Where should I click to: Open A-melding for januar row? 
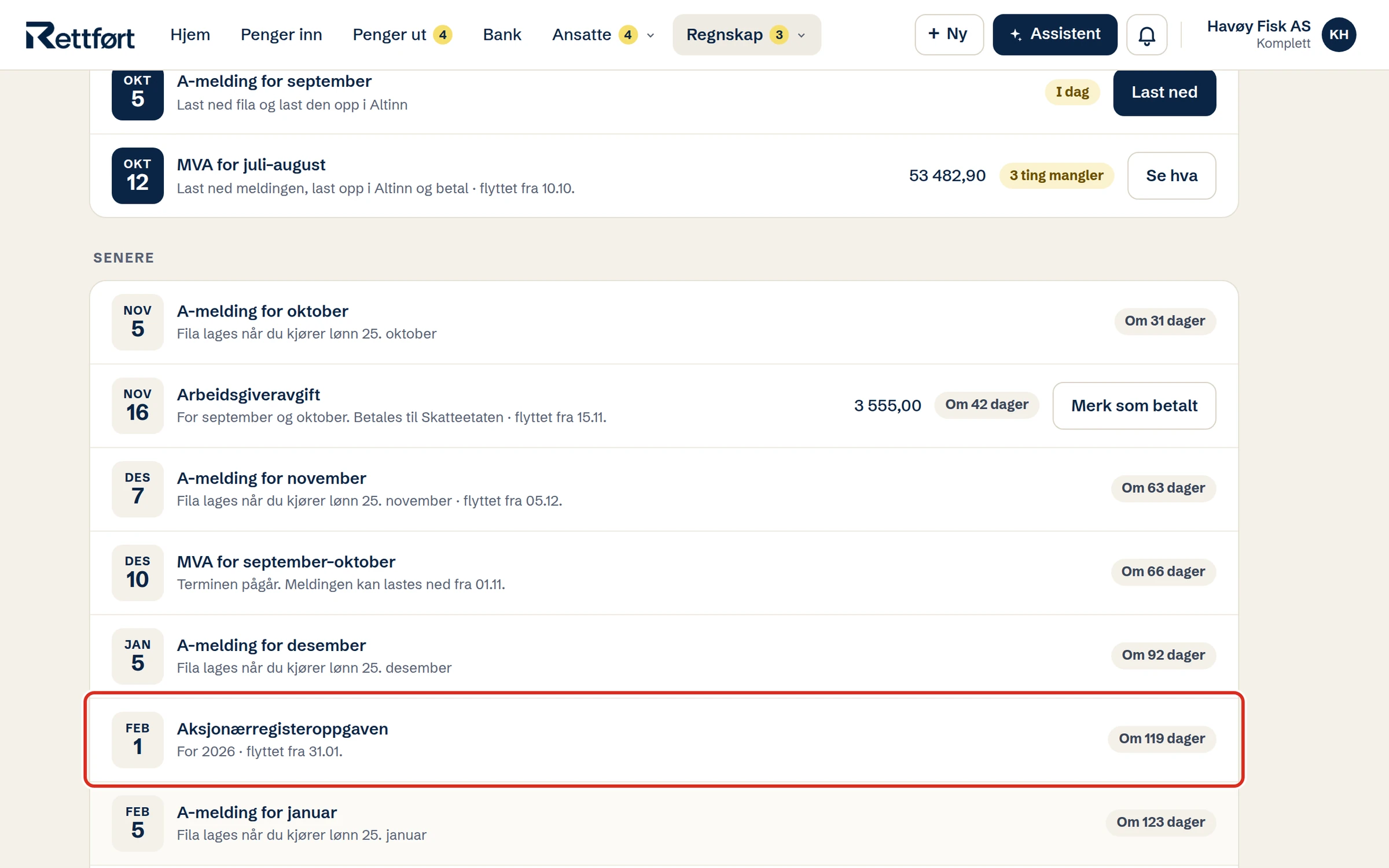click(x=664, y=823)
